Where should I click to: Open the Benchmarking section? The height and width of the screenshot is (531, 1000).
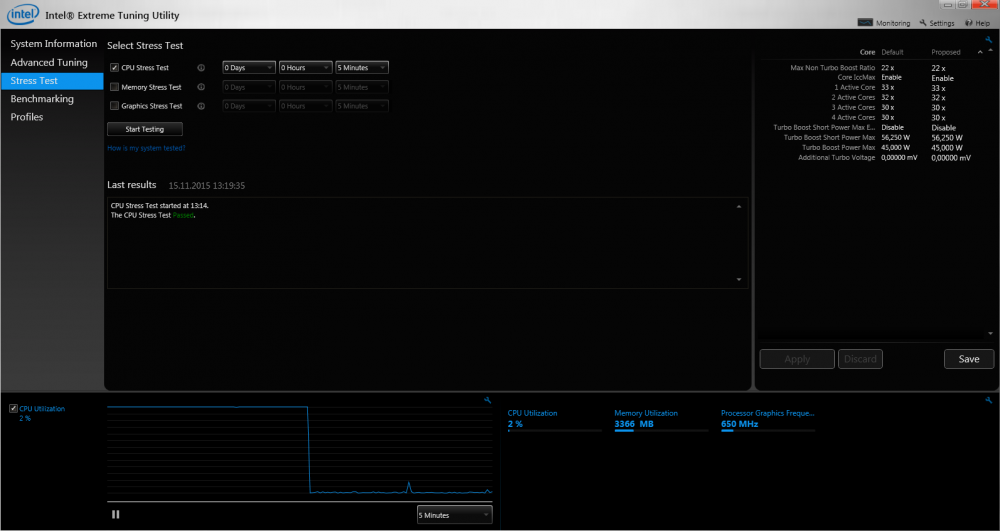coord(42,99)
